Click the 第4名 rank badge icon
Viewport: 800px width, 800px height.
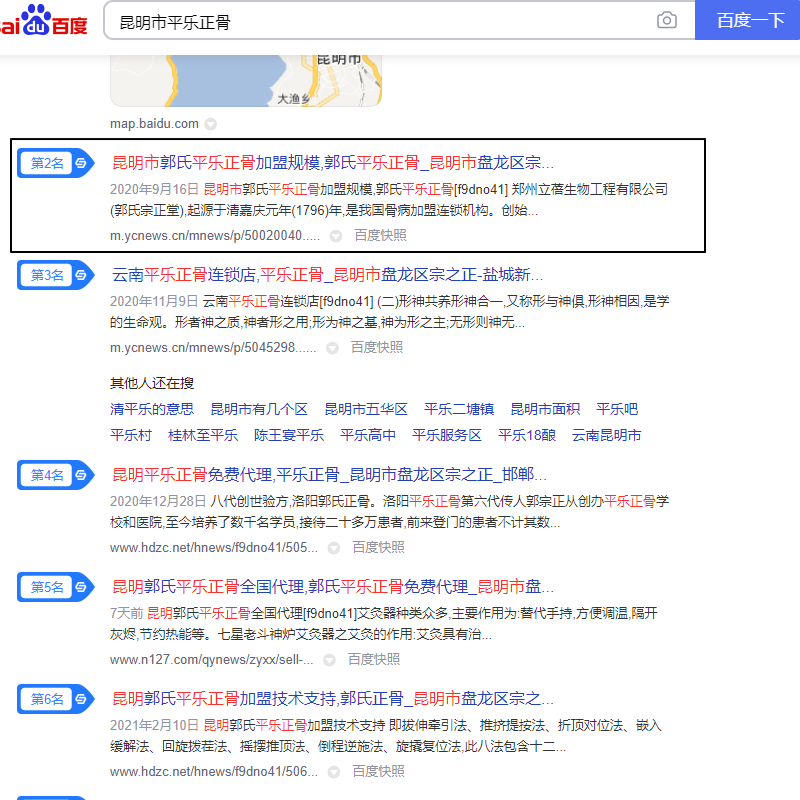click(x=56, y=475)
